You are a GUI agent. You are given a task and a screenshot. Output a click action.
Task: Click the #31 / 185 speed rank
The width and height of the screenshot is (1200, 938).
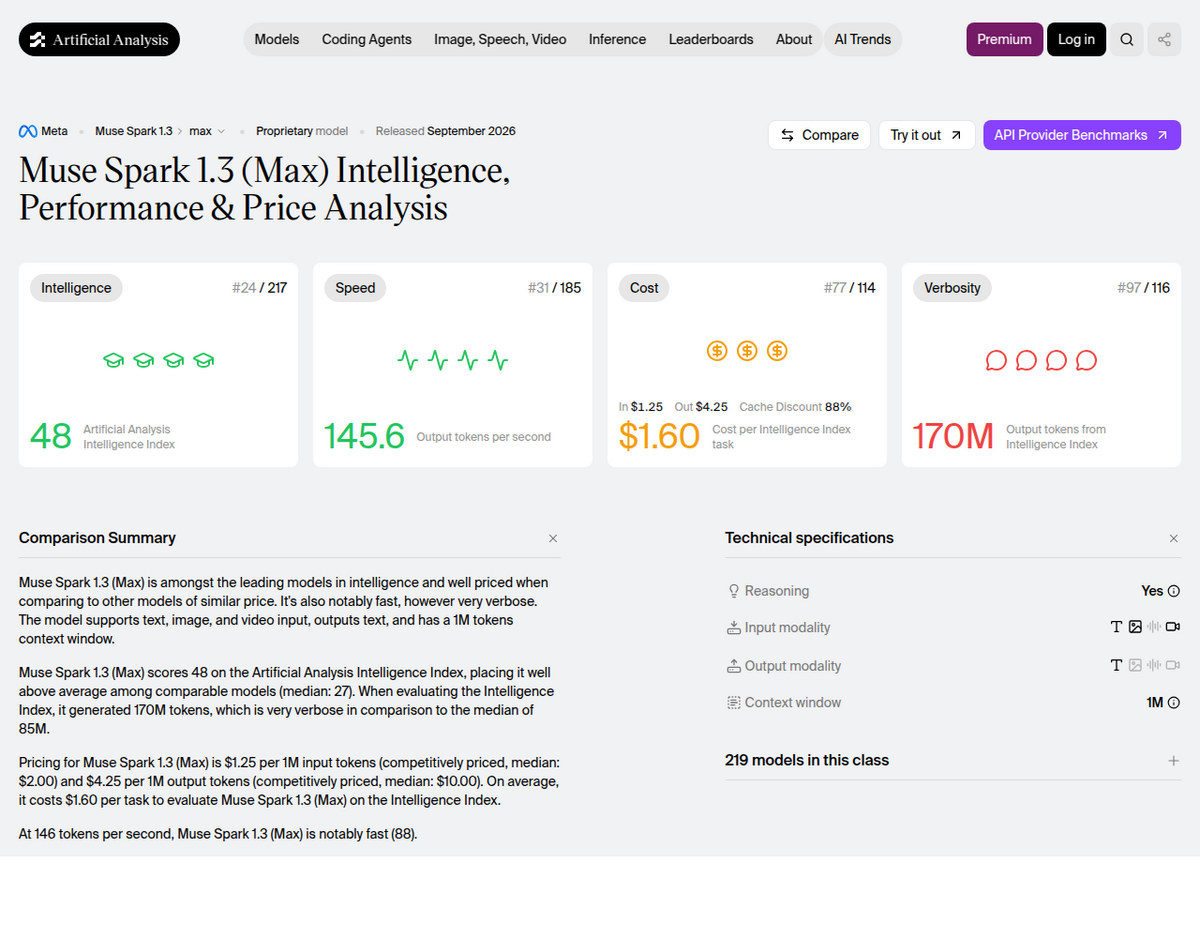click(554, 288)
